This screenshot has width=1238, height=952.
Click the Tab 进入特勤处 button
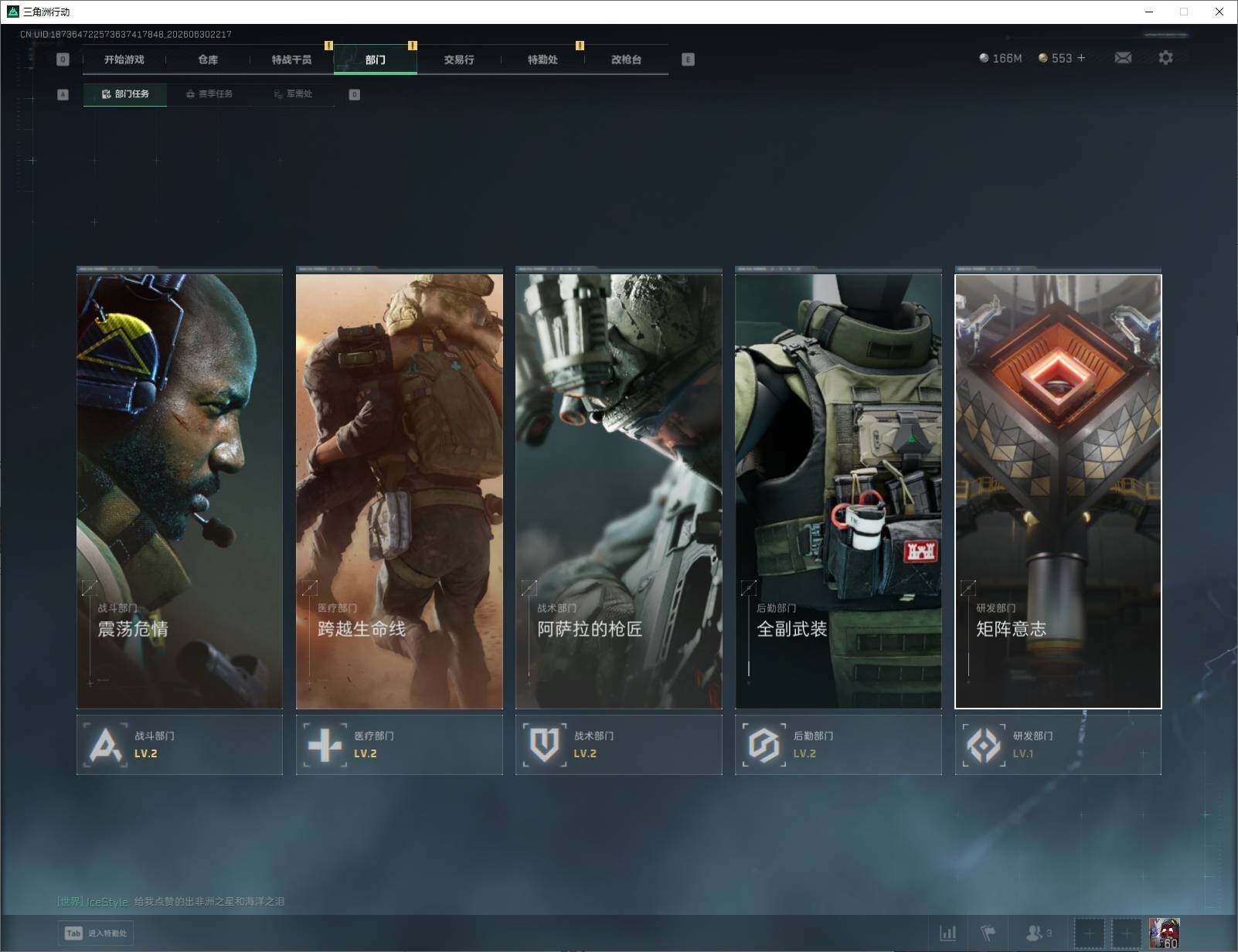[x=96, y=933]
